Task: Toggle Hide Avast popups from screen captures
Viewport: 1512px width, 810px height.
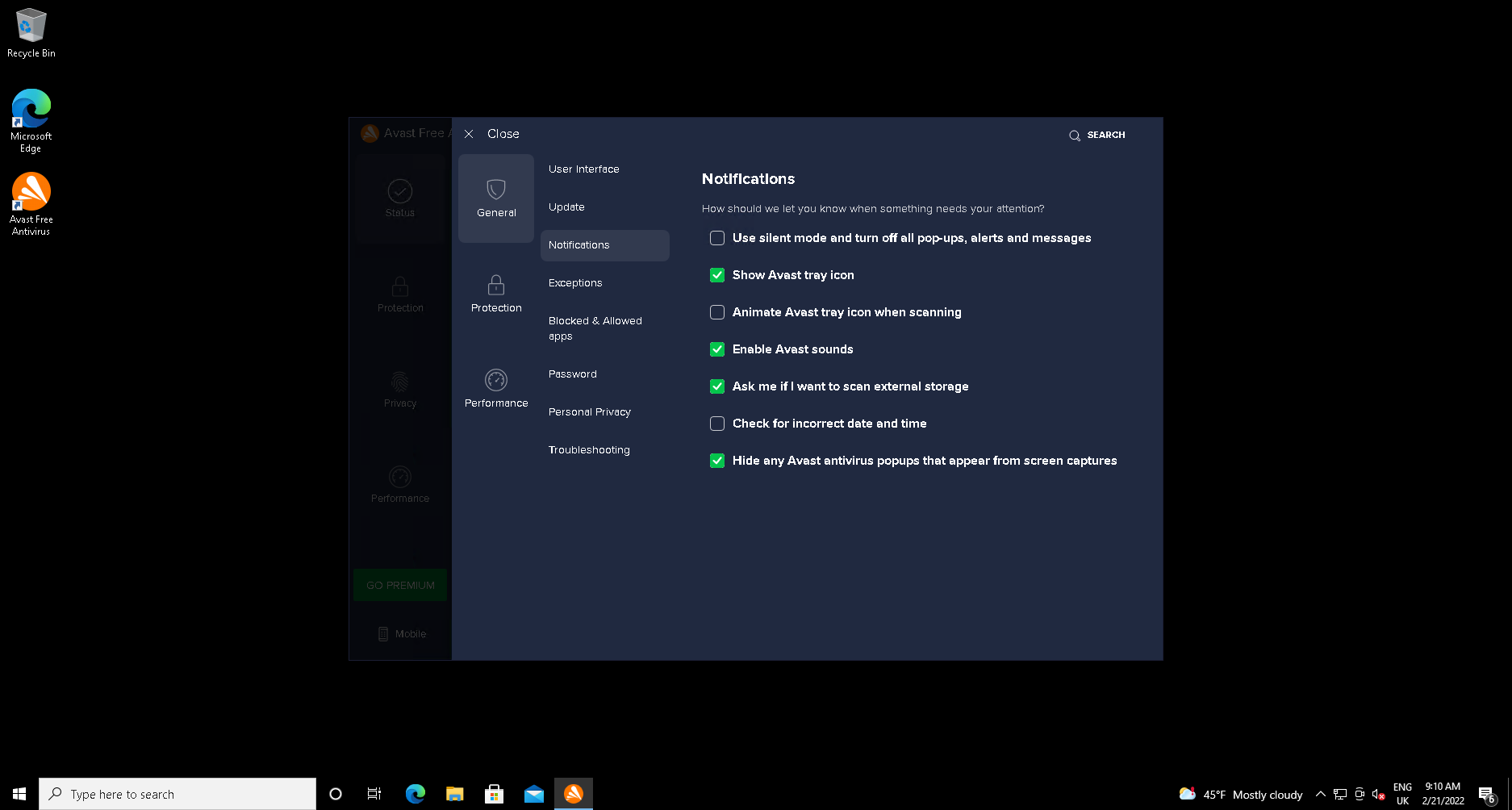Action: point(717,461)
